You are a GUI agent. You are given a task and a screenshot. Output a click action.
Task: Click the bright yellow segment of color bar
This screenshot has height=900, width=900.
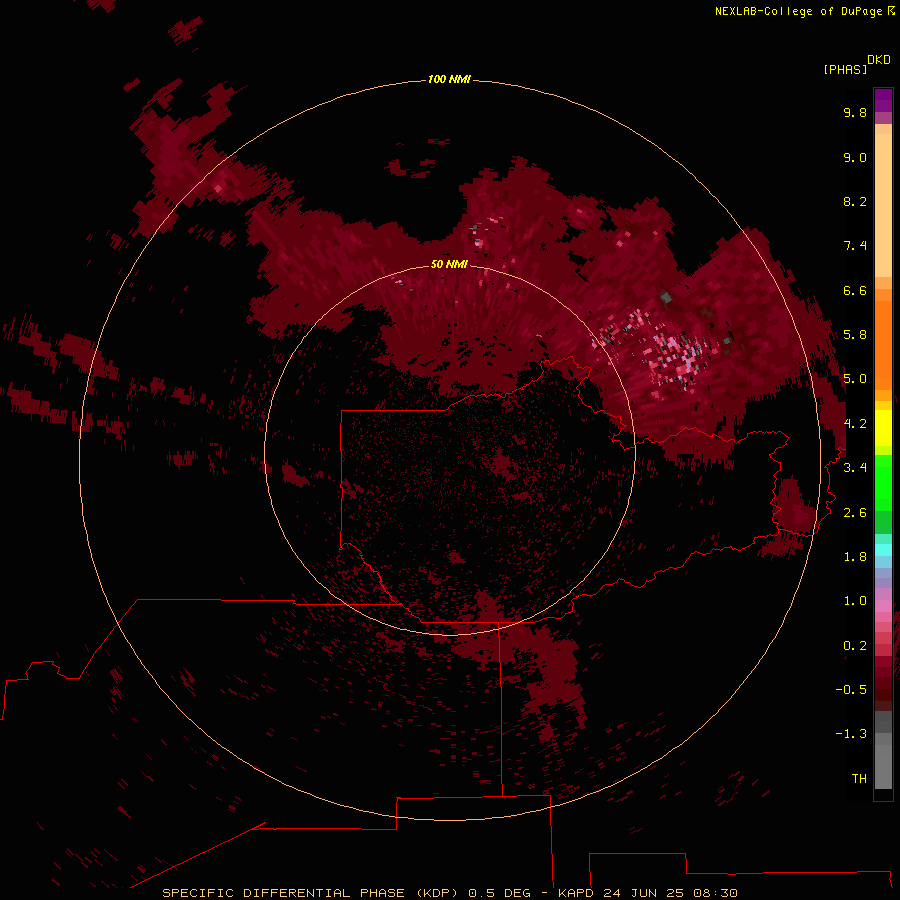(883, 428)
